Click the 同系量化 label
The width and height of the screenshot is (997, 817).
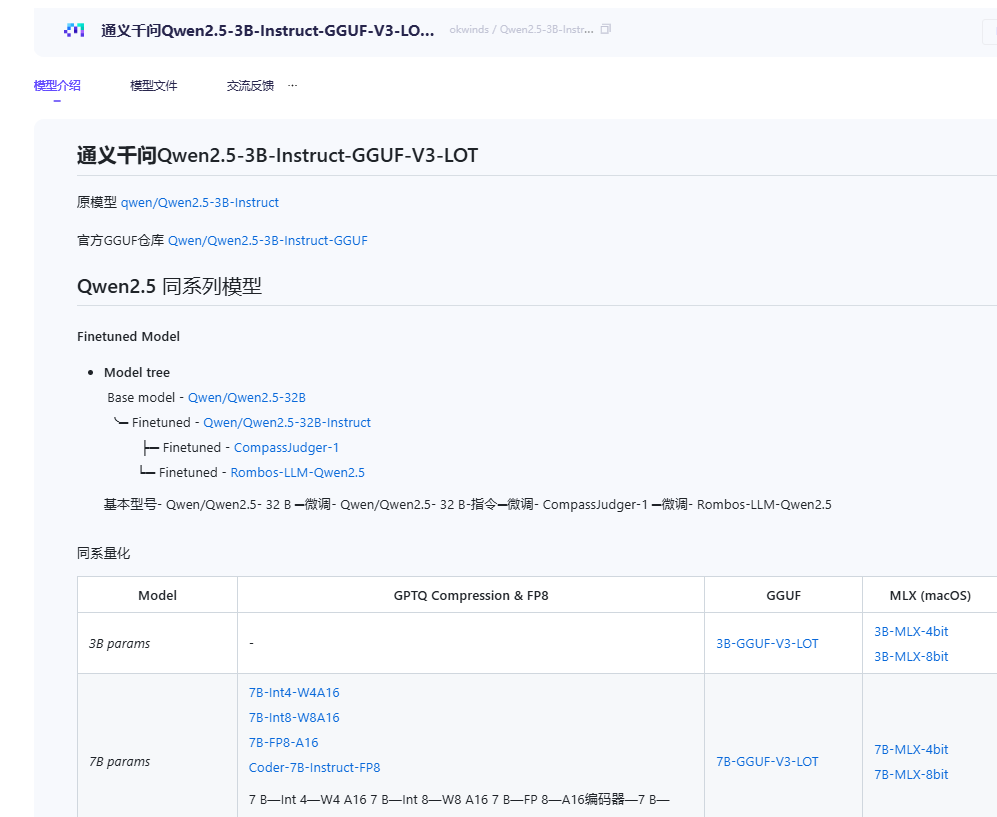click(104, 553)
